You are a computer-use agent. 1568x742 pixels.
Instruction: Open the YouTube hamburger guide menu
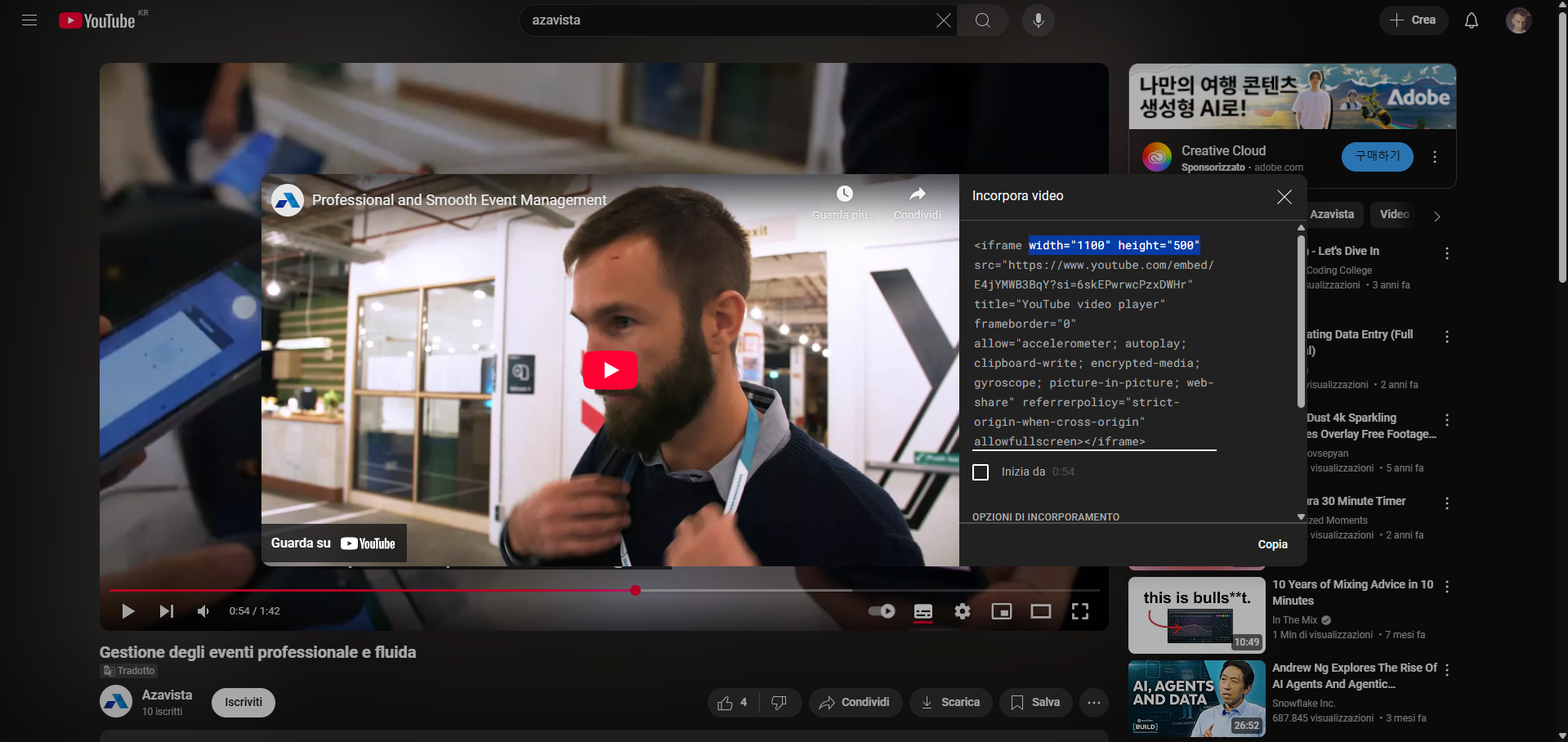click(x=29, y=20)
